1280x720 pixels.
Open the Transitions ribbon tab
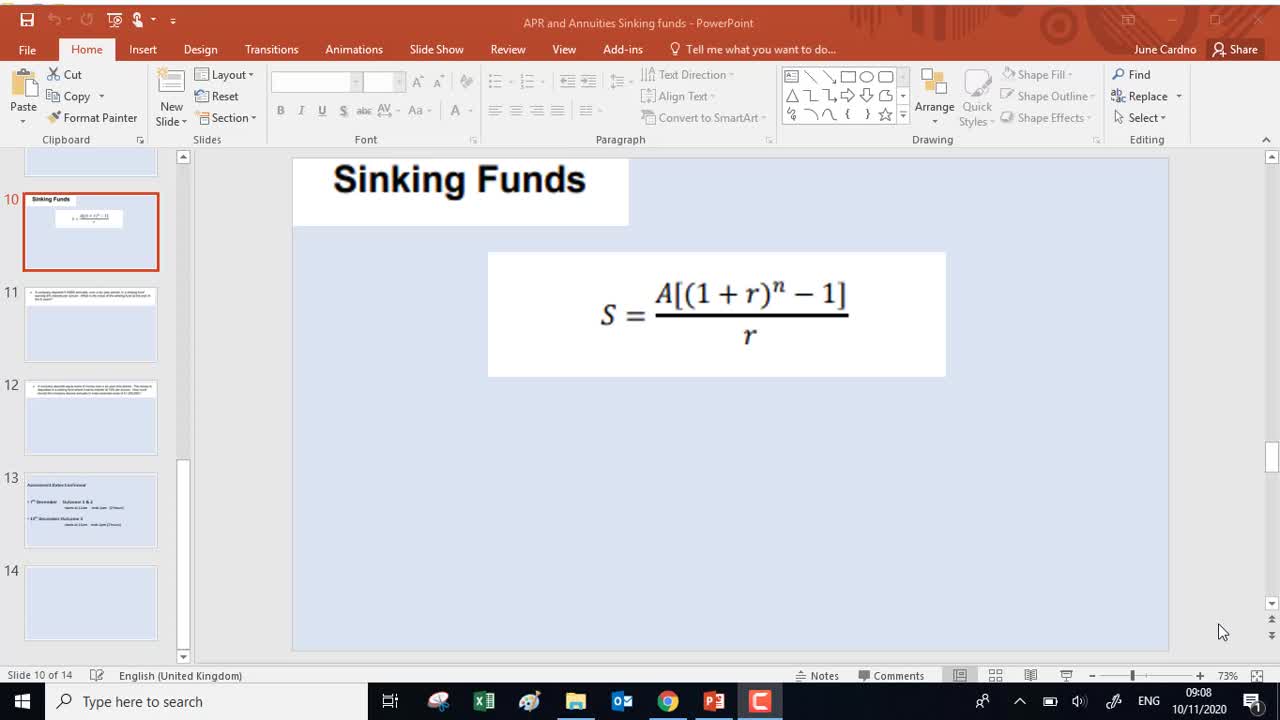click(271, 49)
